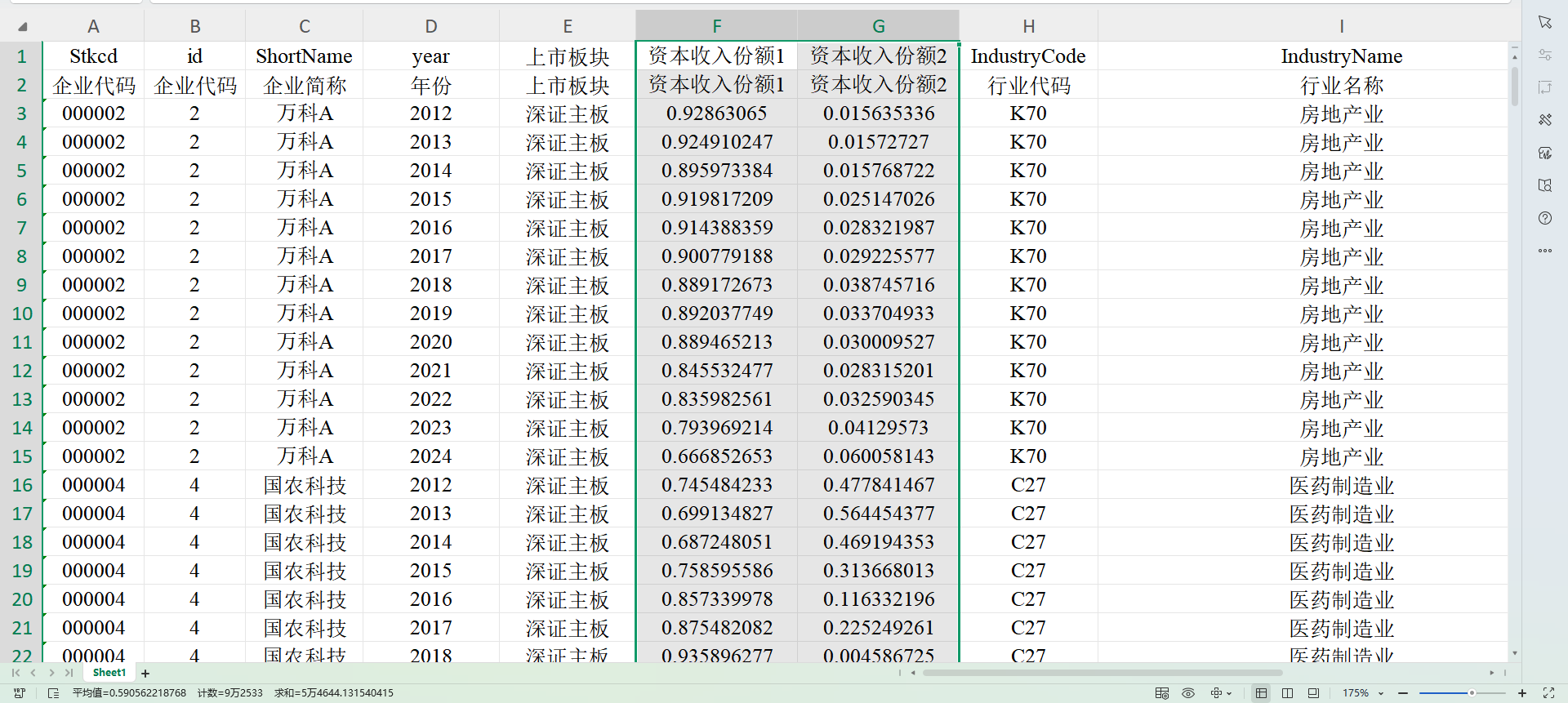Add a new sheet with plus button
Screen dimensions: 1568x703
145,674
